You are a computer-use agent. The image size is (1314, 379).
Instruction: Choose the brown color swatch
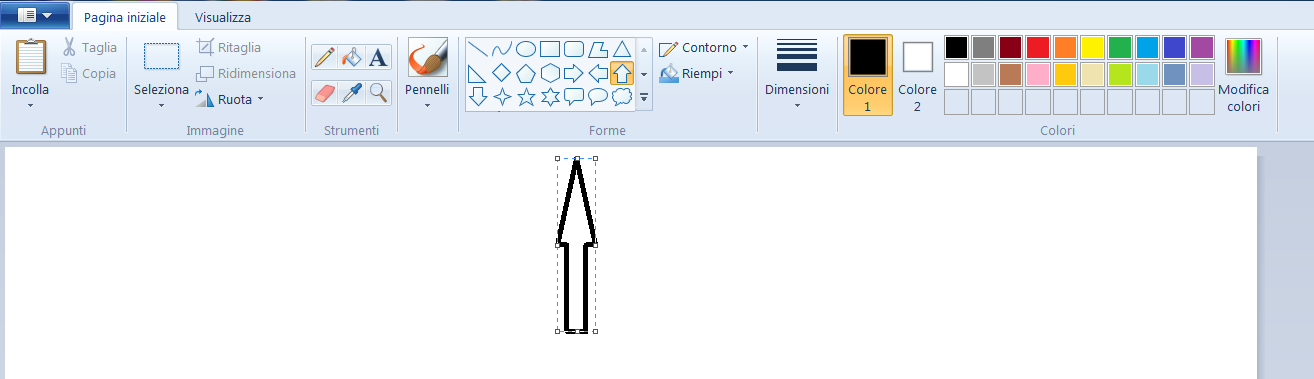pos(1010,74)
